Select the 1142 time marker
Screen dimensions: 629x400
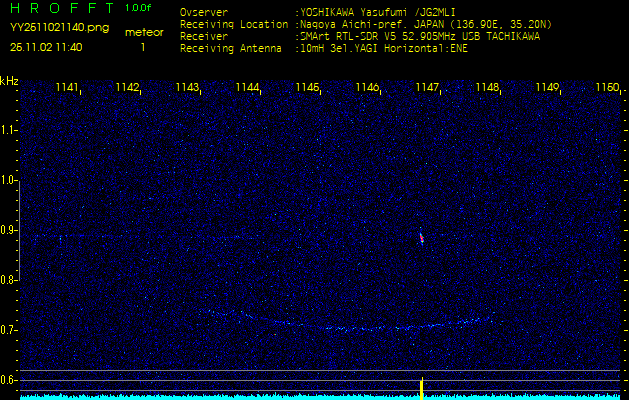(x=127, y=88)
